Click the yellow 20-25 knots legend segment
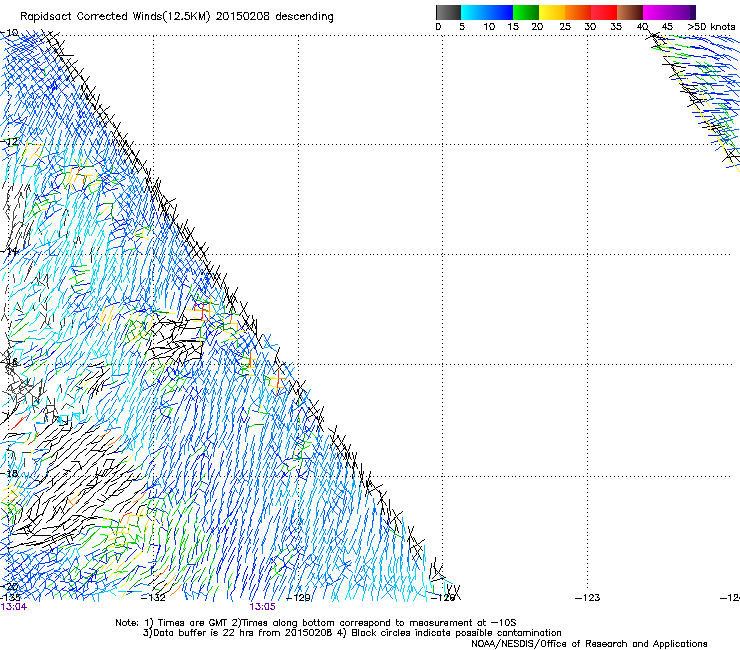The image size is (740, 650). click(x=552, y=12)
